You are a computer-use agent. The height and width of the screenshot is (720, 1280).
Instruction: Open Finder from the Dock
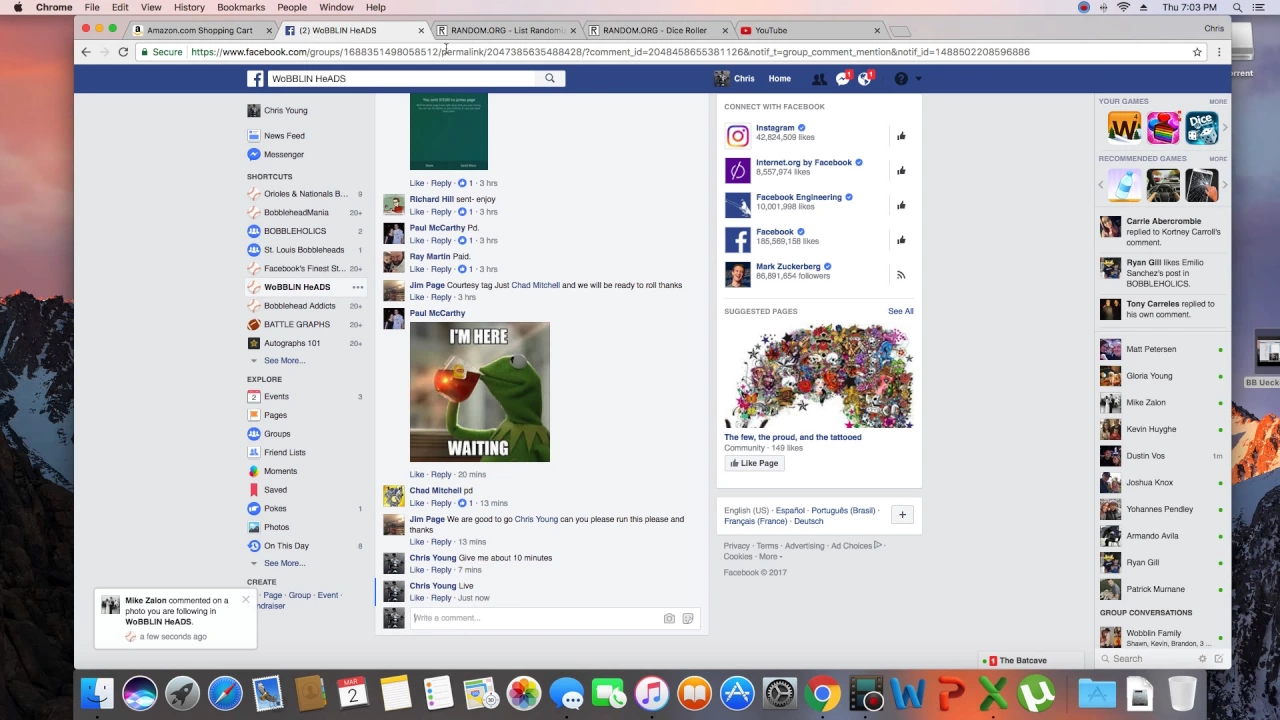tap(97, 693)
